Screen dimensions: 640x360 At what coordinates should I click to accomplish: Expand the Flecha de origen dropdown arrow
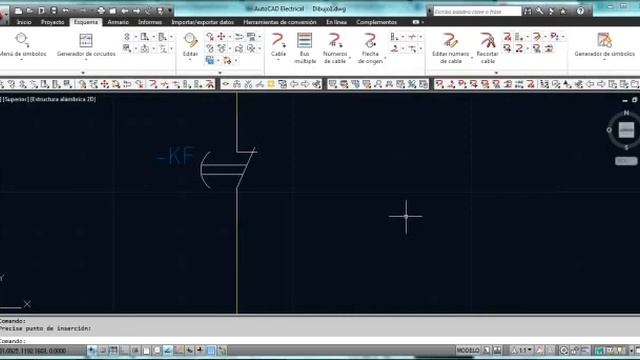point(385,58)
